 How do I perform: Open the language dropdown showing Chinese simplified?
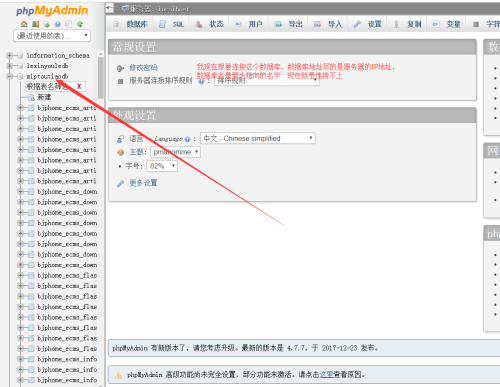coord(258,138)
